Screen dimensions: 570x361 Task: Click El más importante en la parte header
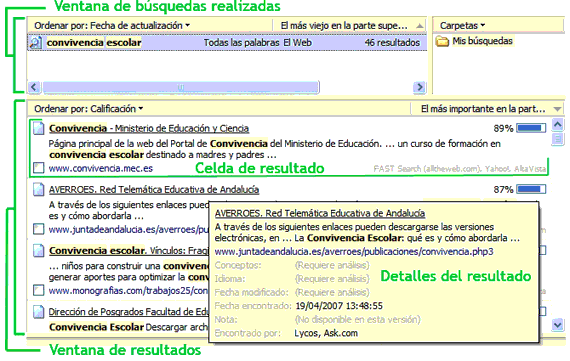(x=483, y=109)
